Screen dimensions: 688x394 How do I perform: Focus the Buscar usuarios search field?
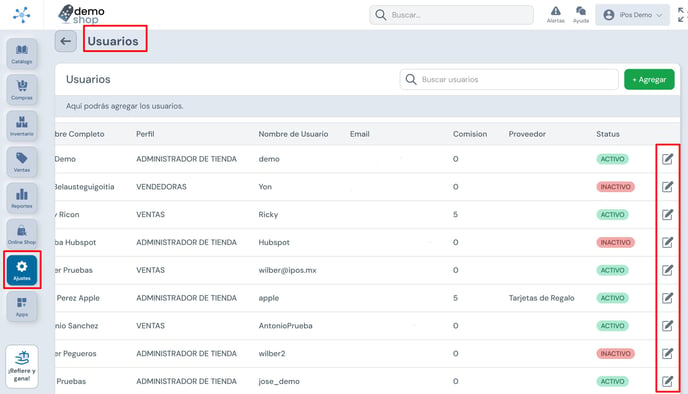click(509, 79)
